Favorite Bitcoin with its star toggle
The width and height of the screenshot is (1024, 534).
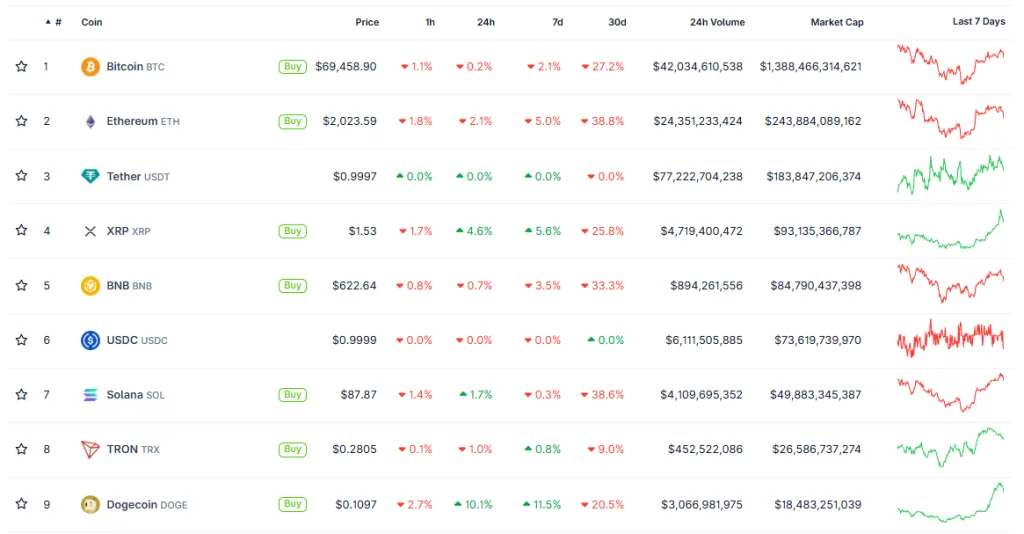coord(21,67)
